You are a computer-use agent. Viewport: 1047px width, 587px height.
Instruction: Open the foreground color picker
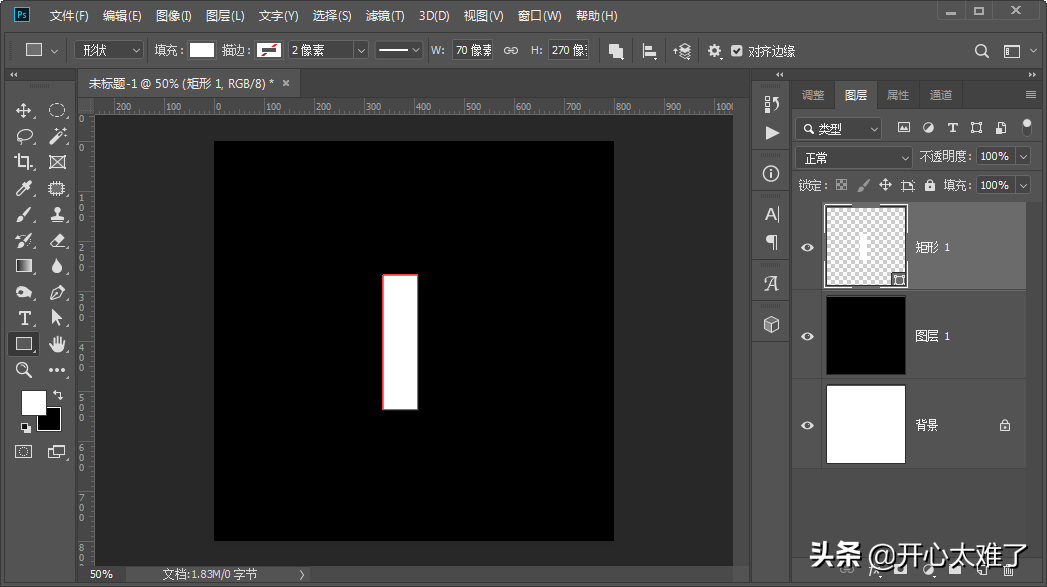[33, 403]
